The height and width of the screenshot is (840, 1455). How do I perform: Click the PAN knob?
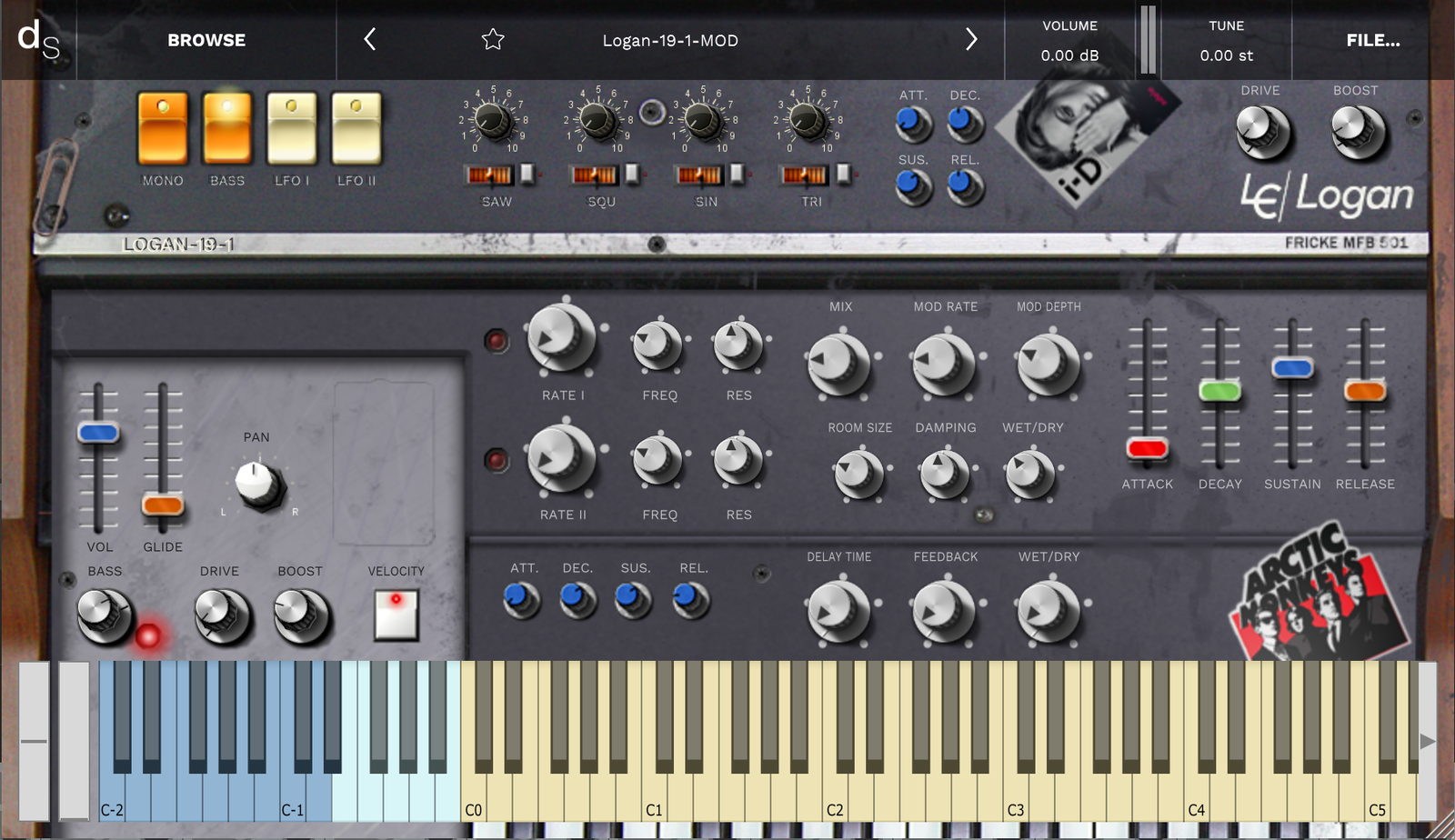[258, 483]
